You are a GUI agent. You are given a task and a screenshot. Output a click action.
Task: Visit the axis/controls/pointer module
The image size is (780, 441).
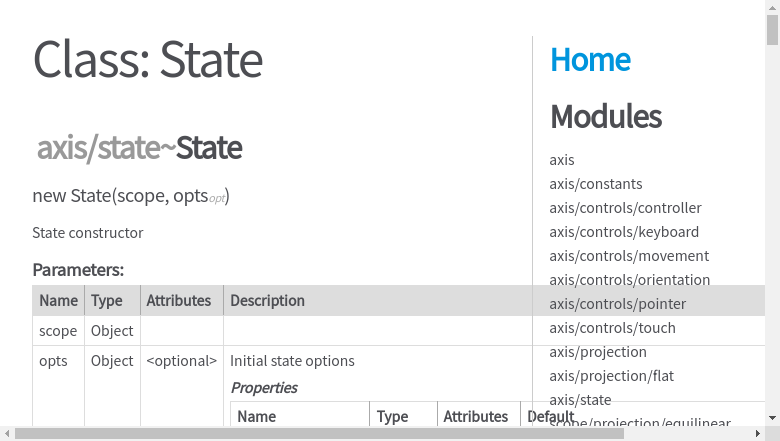coord(617,304)
